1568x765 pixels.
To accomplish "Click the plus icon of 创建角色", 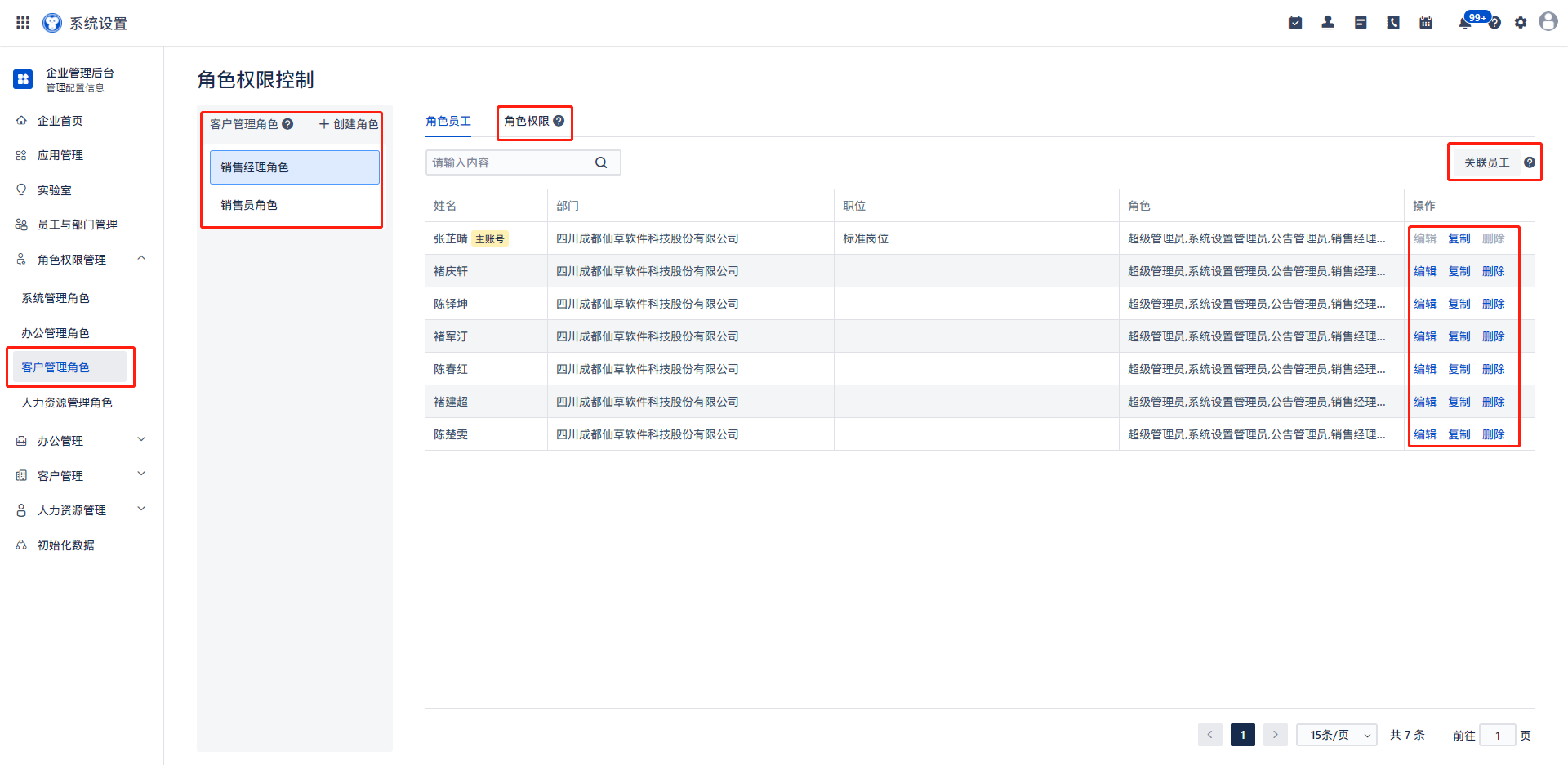I will [324, 124].
